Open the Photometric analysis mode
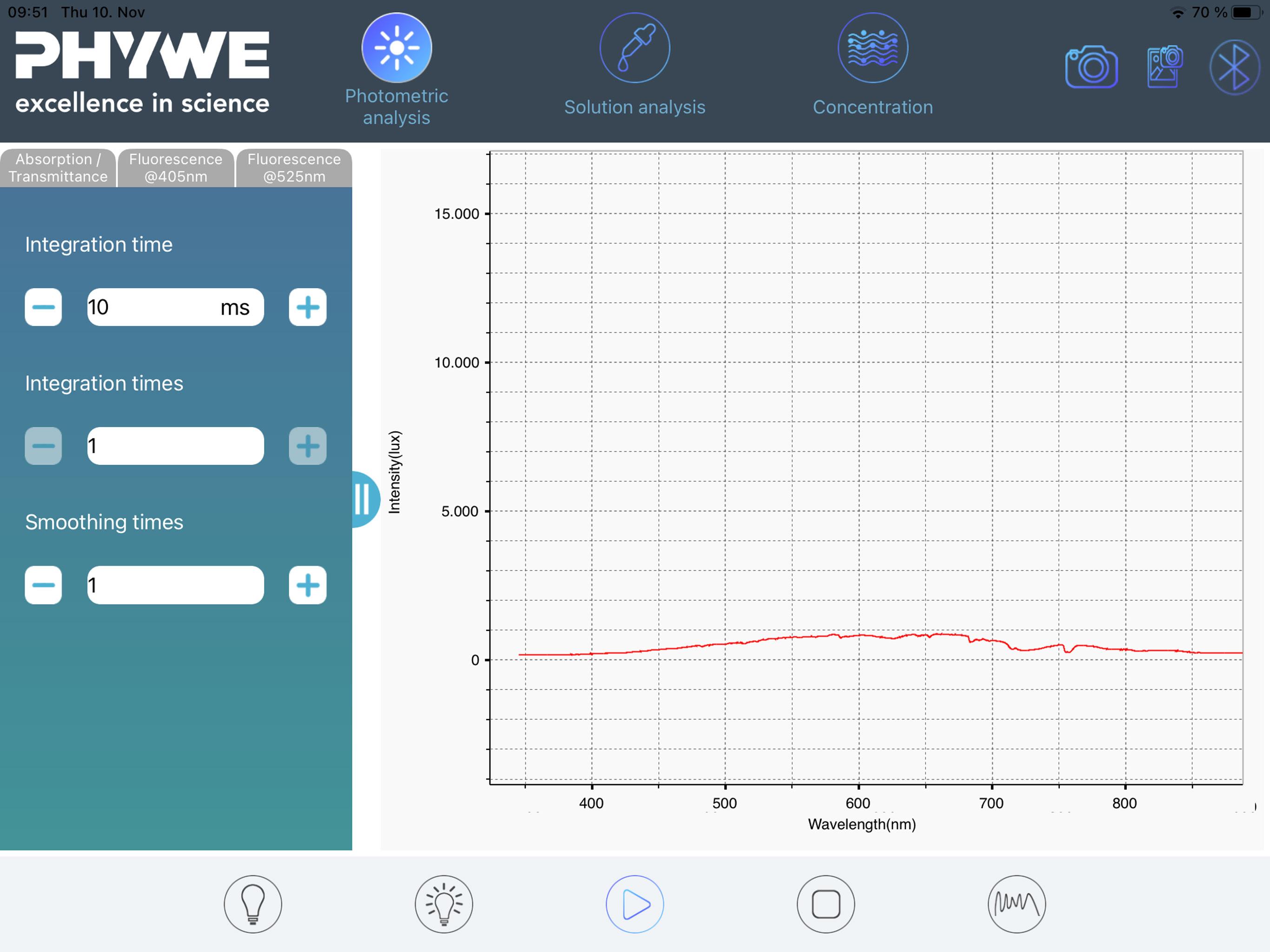Image resolution: width=1270 pixels, height=952 pixels. 396,48
